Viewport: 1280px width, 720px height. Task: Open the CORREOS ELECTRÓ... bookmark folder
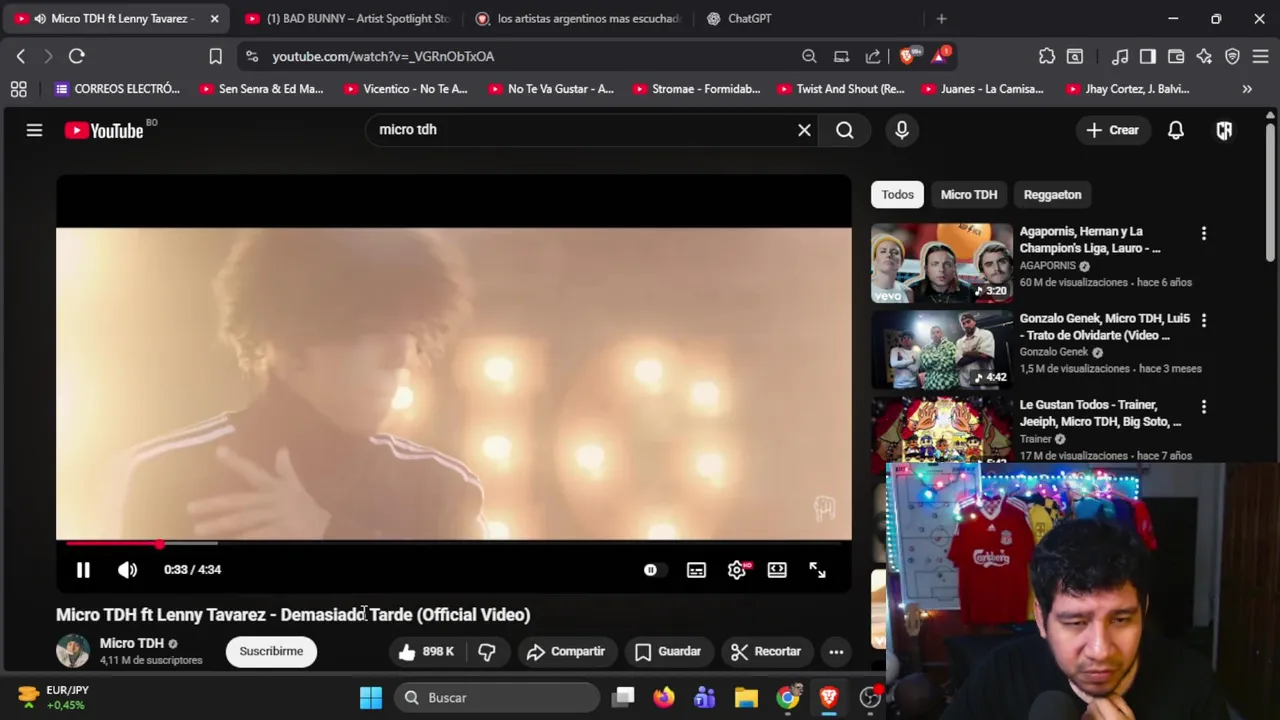[x=117, y=89]
